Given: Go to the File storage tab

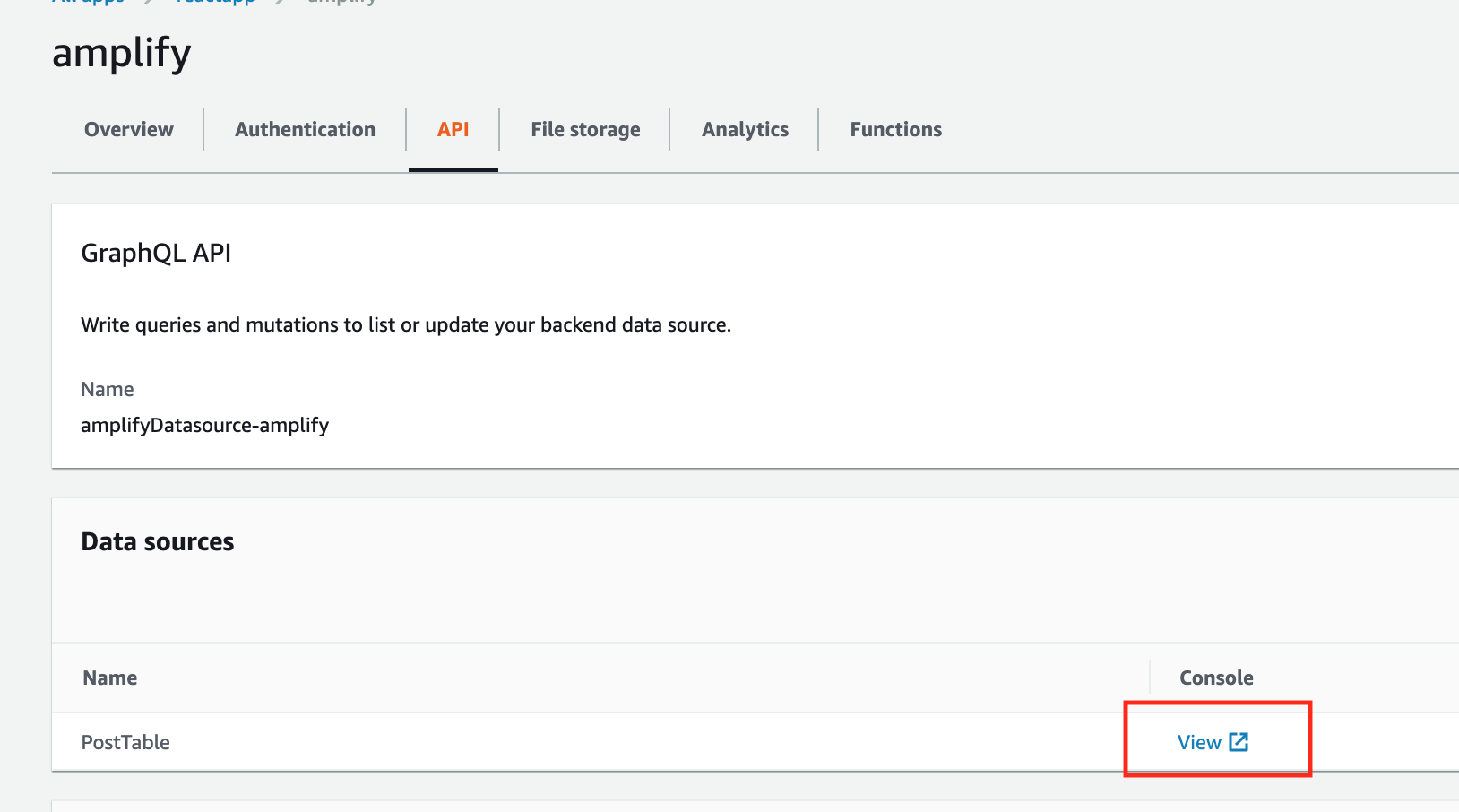Looking at the screenshot, I should click(x=585, y=130).
